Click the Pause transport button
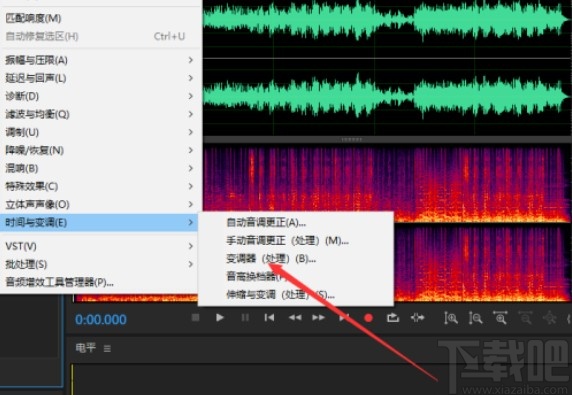Screen dimensions: 572x395 245,318
